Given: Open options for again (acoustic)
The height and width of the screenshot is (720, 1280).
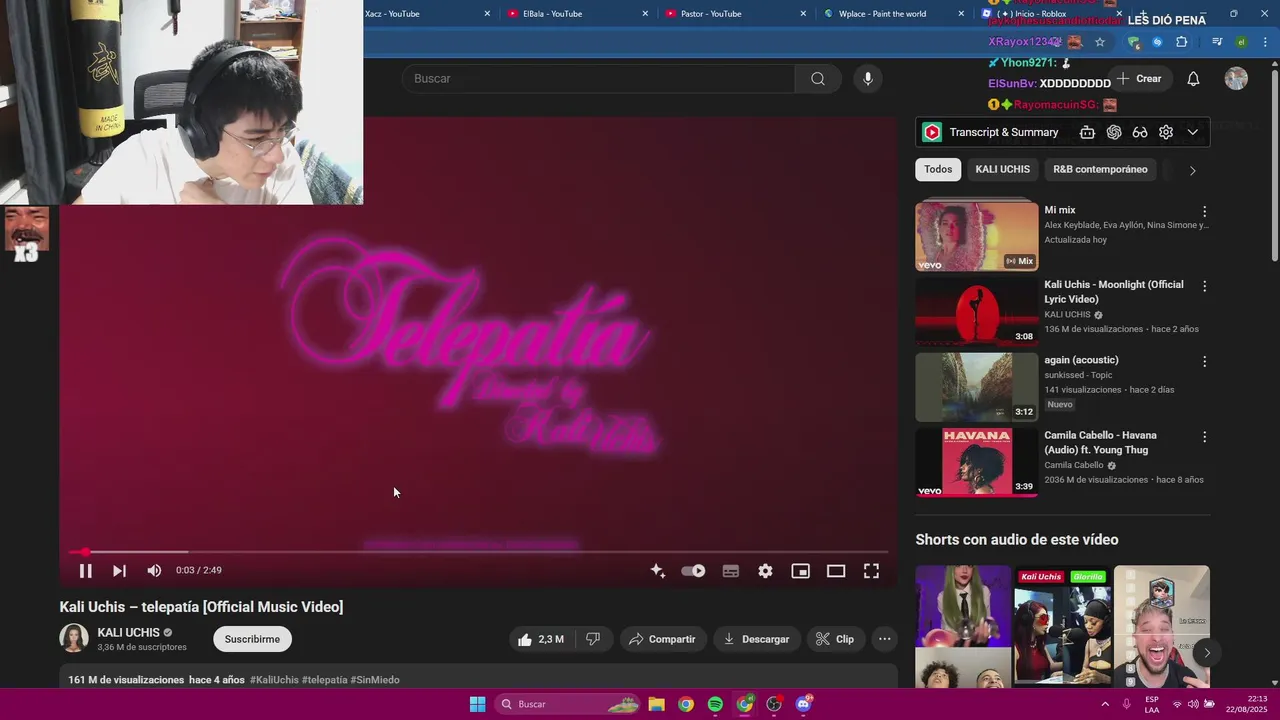Looking at the screenshot, I should click(1204, 361).
